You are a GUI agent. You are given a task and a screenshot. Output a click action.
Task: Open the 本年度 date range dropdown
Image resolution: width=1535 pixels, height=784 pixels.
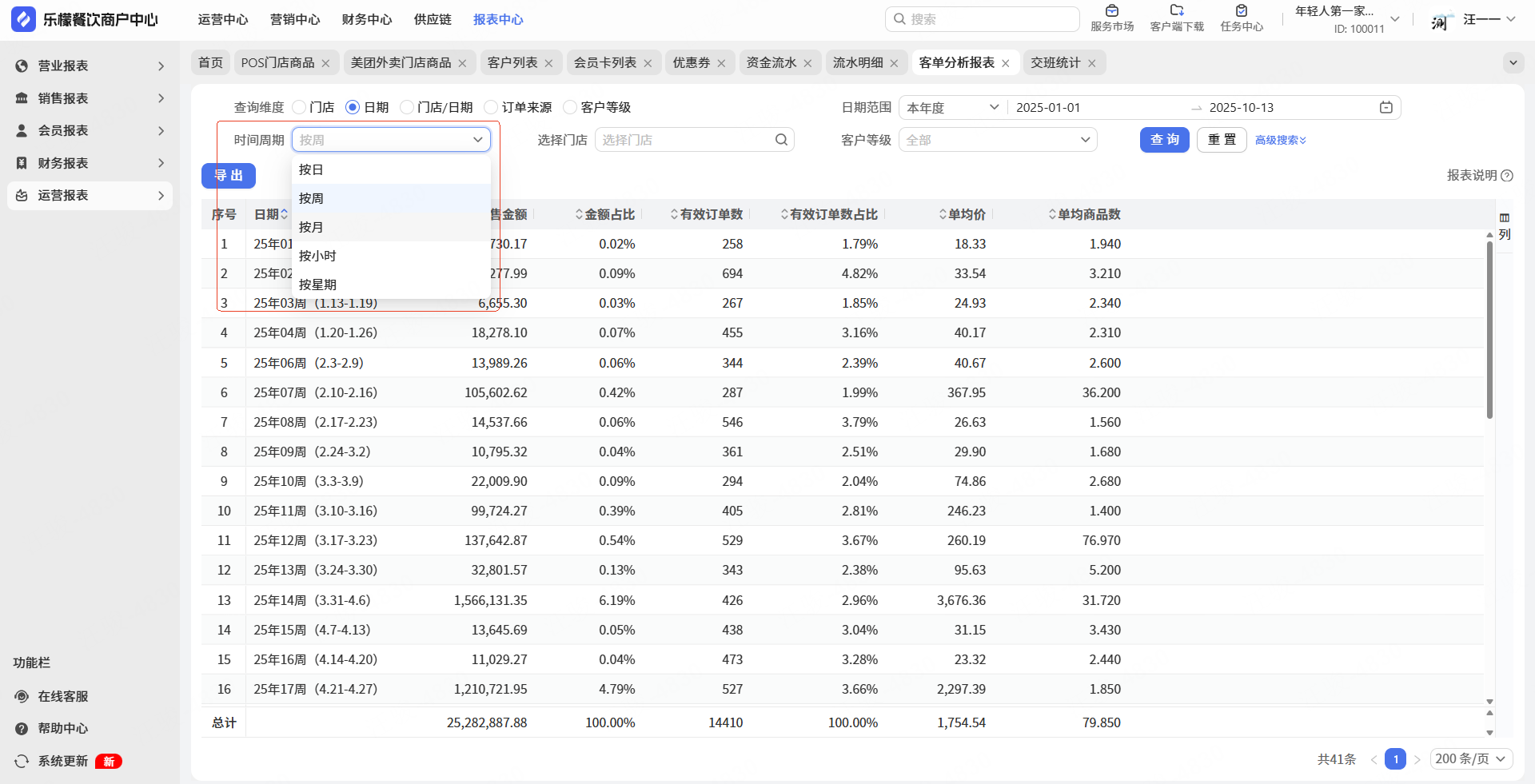(x=952, y=108)
